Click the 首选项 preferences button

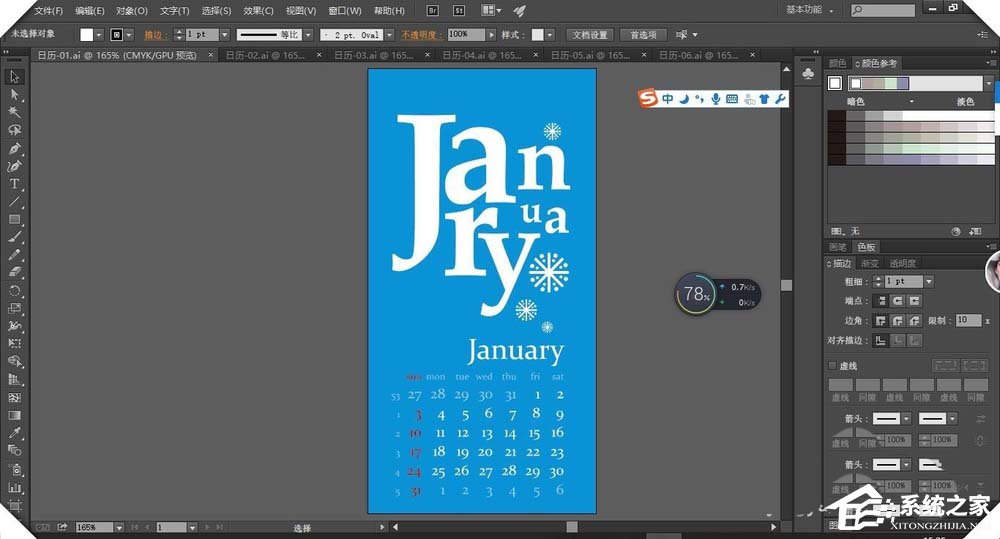643,35
